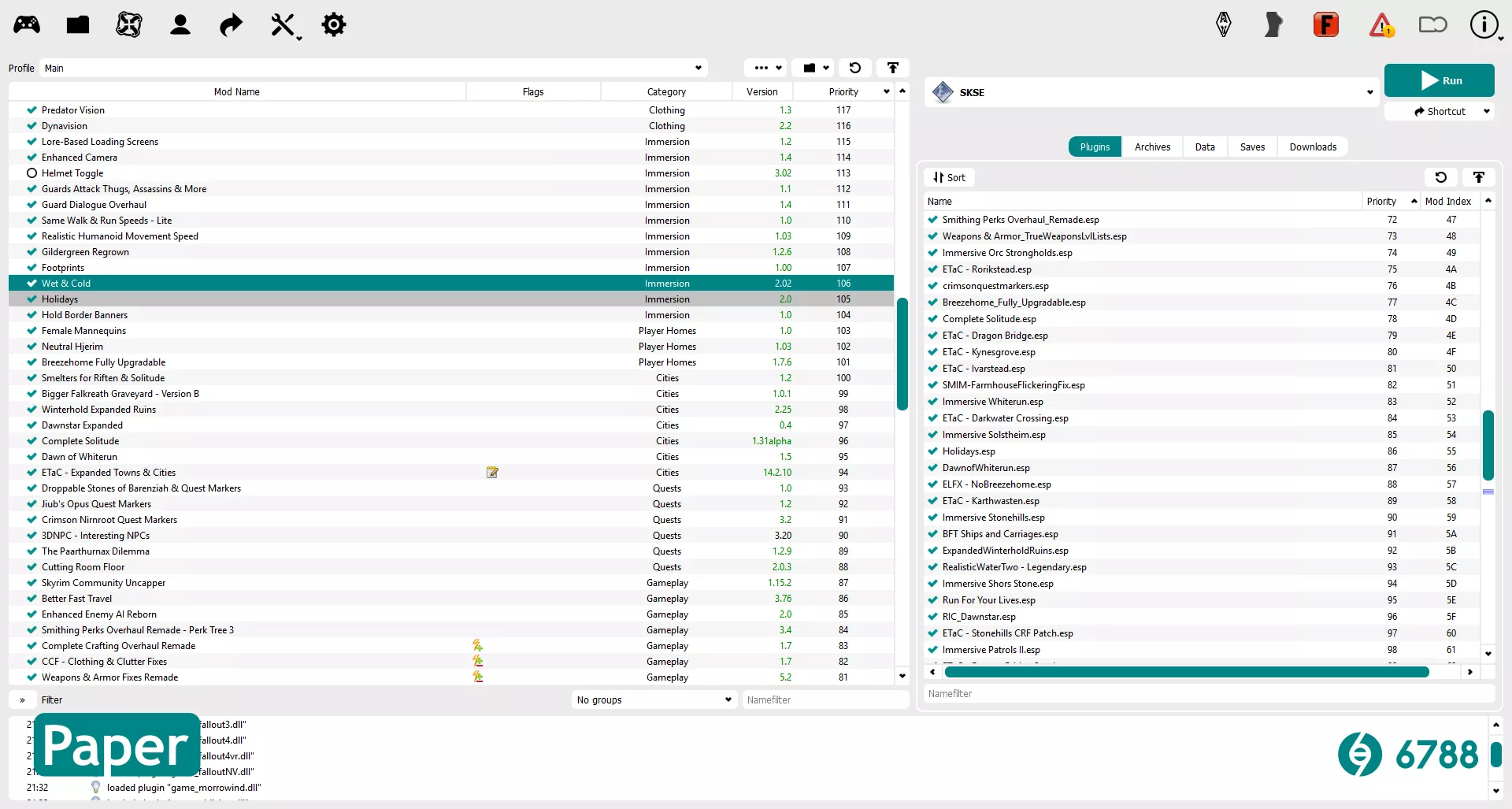Enable the Helmet Toggle mod
Screen dimensions: 1512x809
tap(31, 173)
